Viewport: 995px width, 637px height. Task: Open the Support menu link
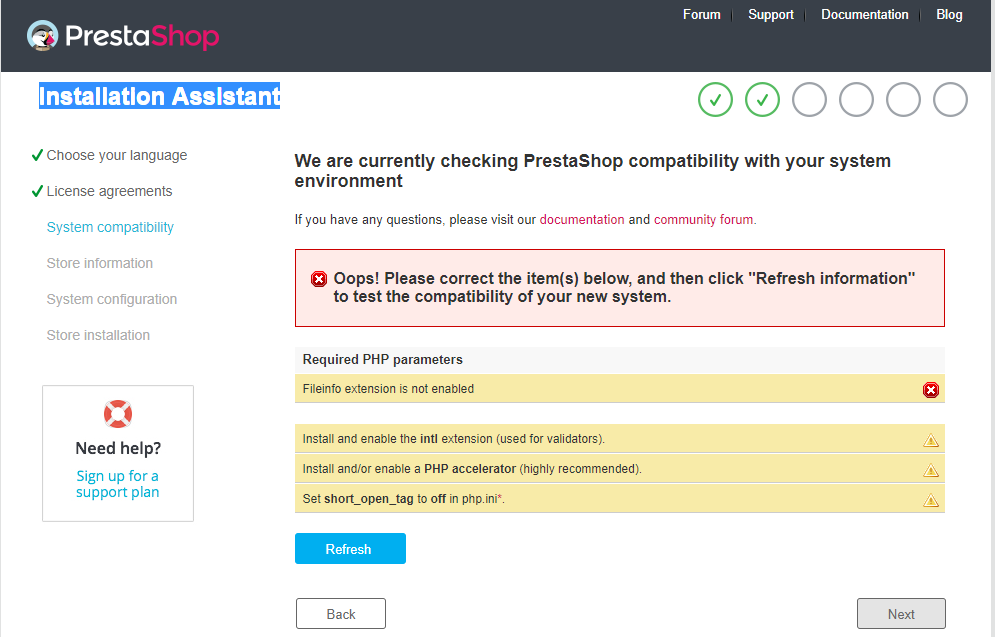tap(771, 15)
